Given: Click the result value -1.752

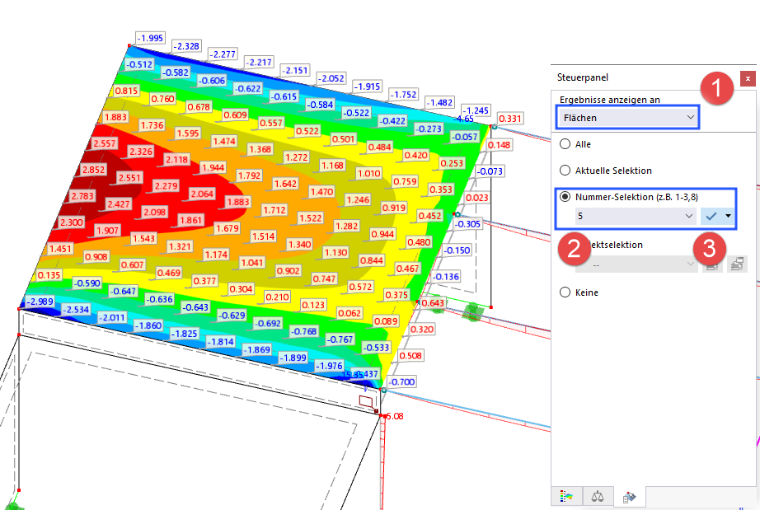Looking at the screenshot, I should [x=404, y=95].
